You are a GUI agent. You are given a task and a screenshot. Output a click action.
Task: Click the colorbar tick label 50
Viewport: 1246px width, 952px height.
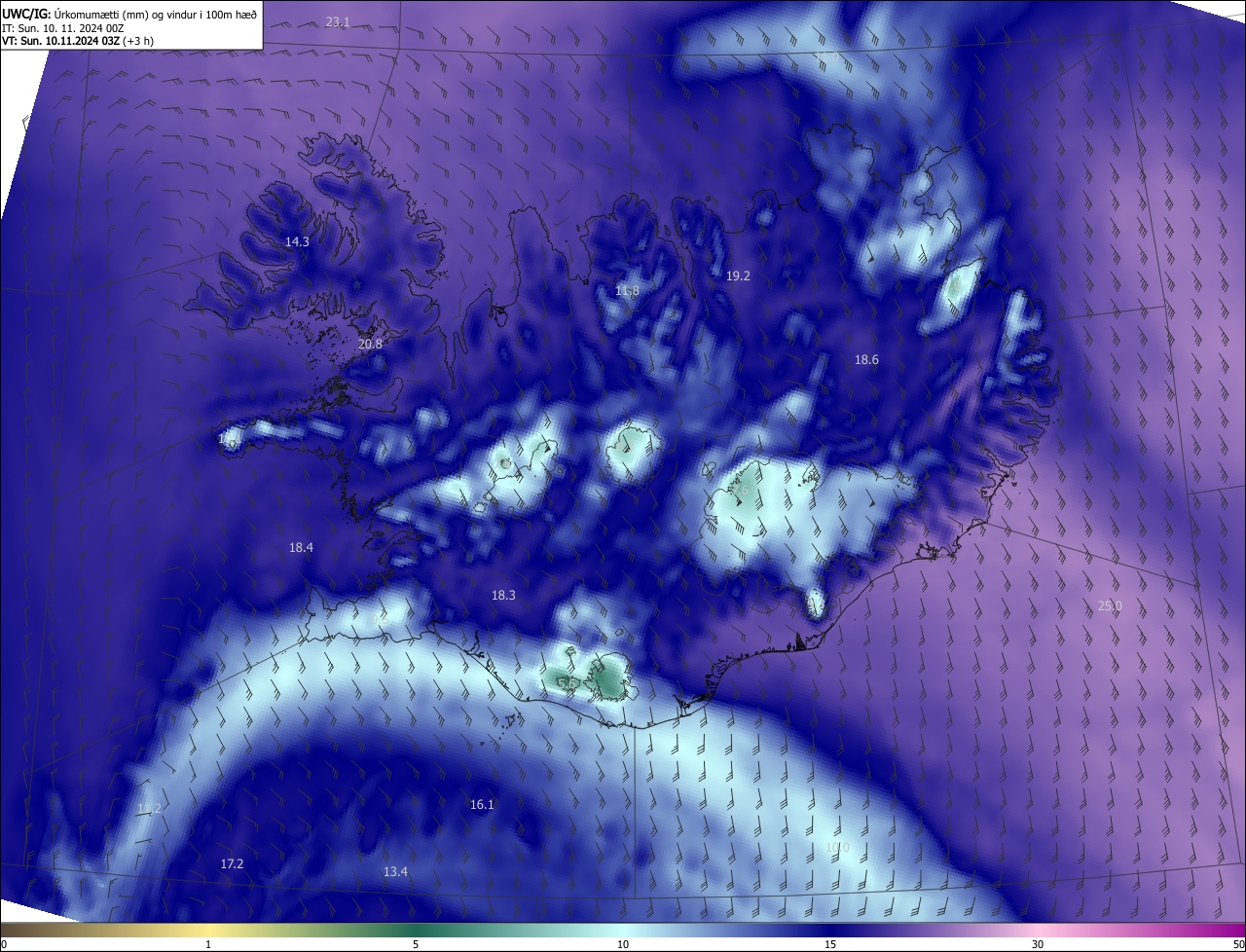[1238, 944]
